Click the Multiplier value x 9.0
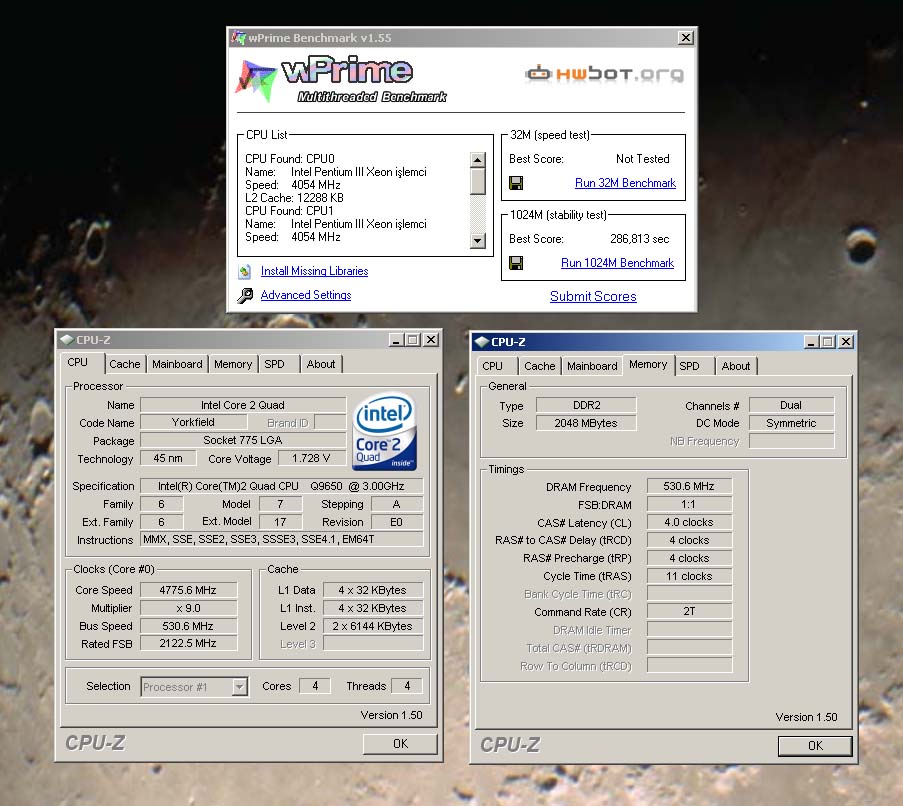 [188, 608]
